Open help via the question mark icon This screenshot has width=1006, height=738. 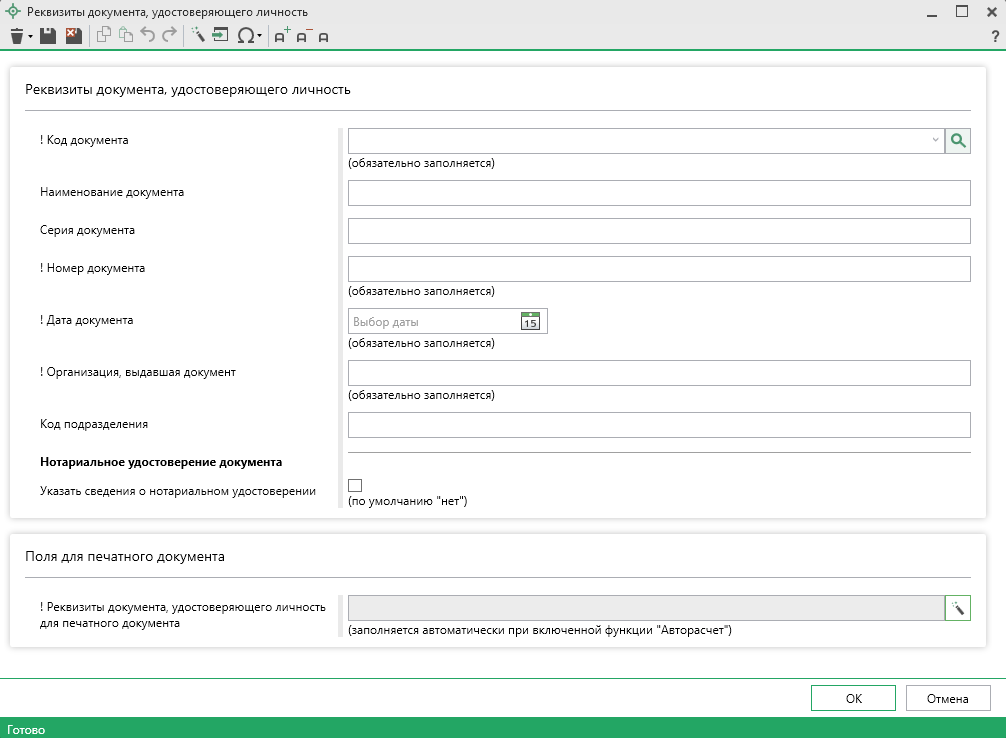[x=995, y=36]
